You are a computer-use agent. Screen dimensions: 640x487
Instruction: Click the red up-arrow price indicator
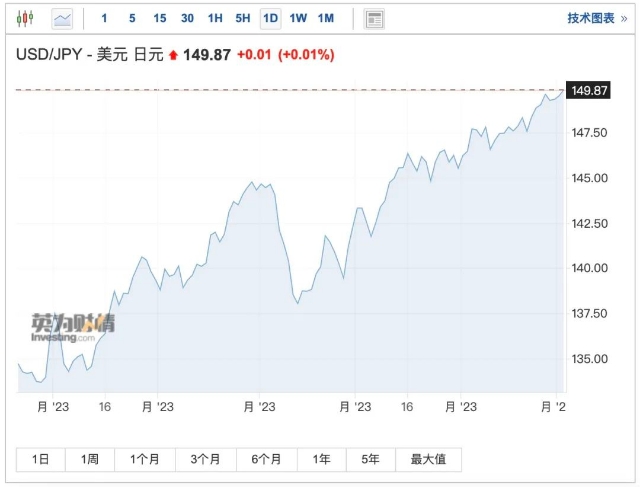pyautogui.click(x=173, y=55)
